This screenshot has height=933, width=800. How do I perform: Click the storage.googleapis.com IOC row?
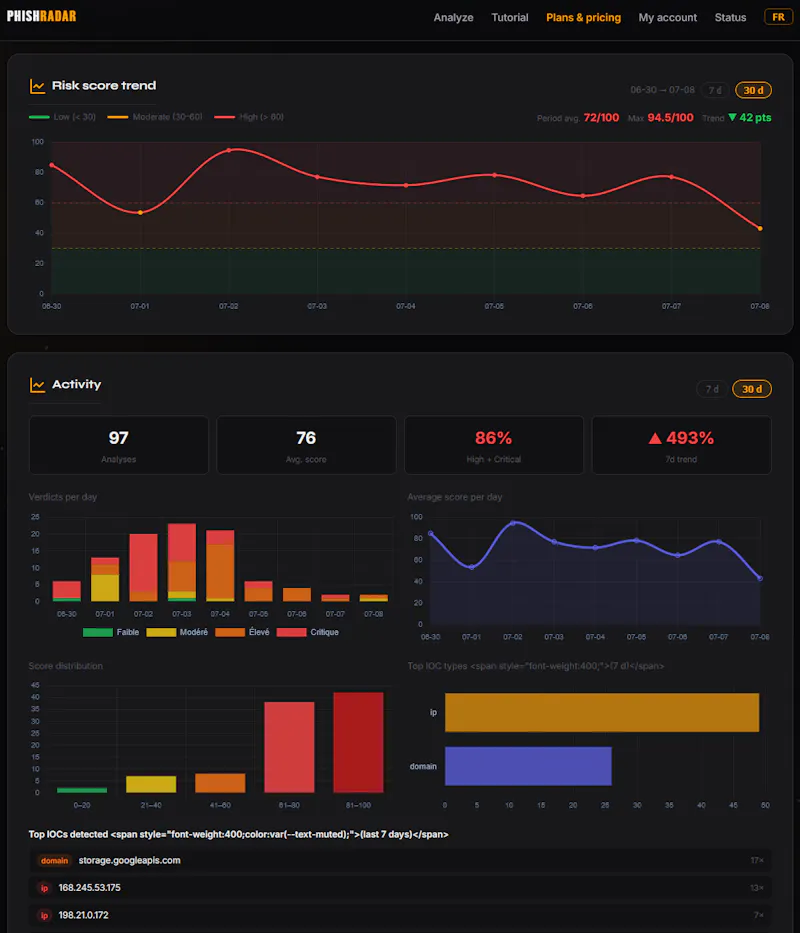point(400,860)
